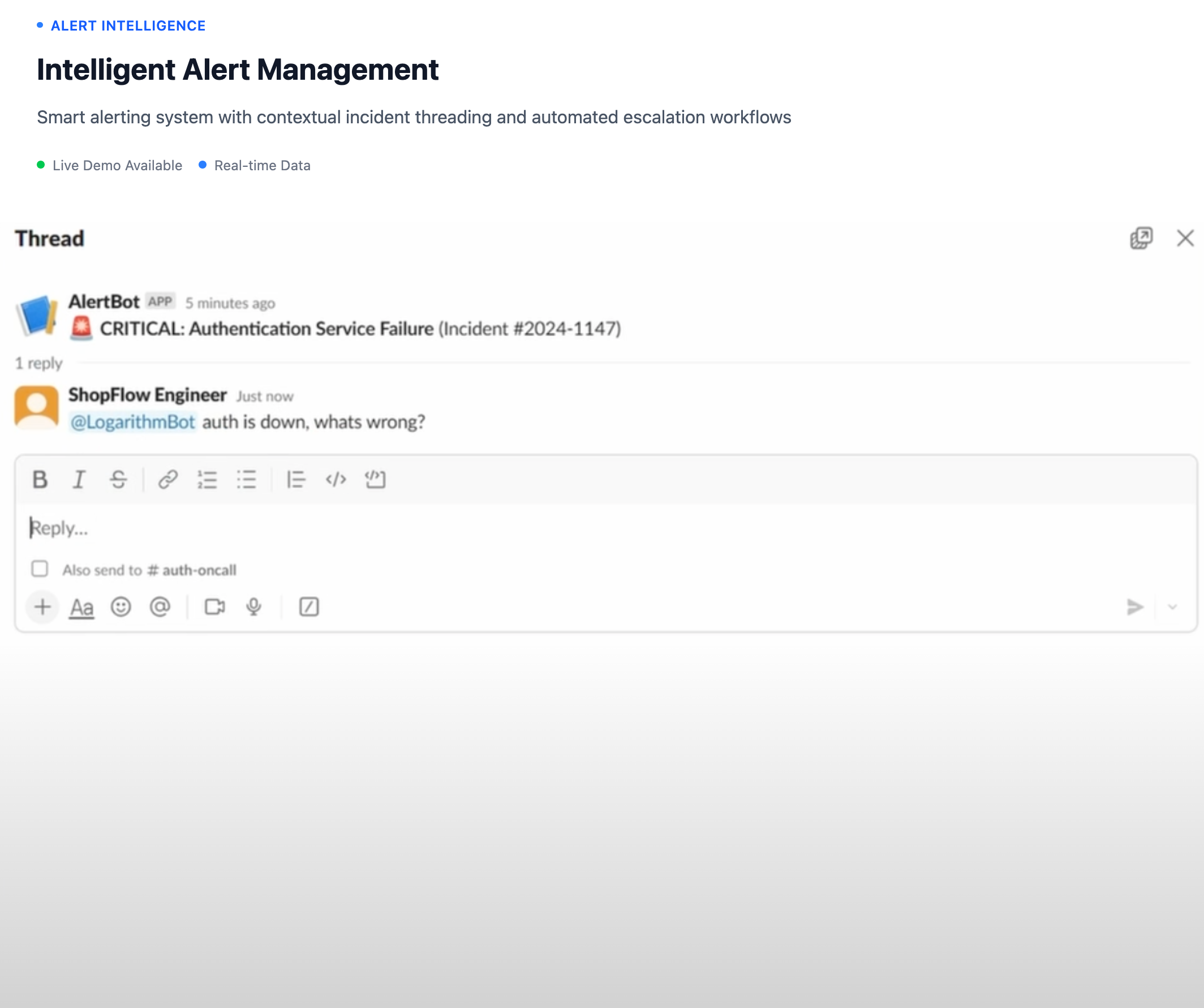Start an ordered numbered list
Screen dimensions: 1204x1008
[x=207, y=479]
